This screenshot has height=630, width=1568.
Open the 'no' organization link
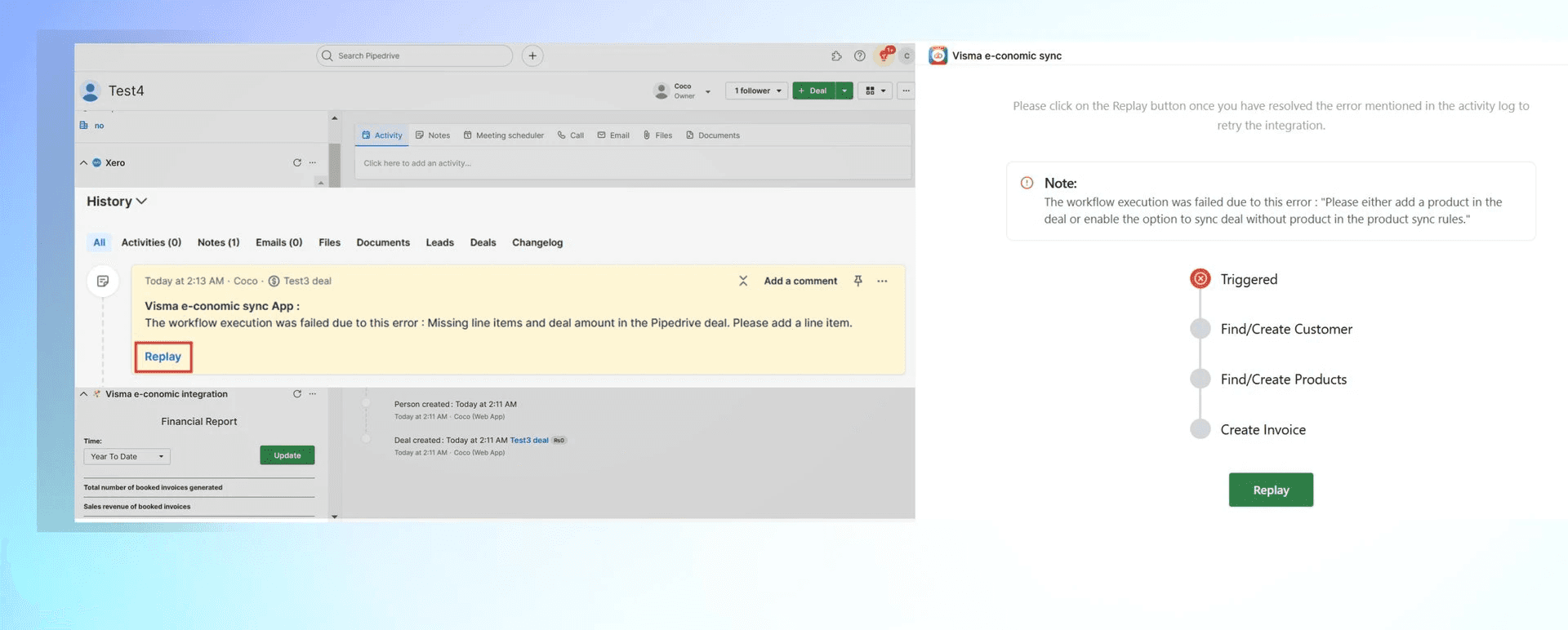[x=99, y=126]
